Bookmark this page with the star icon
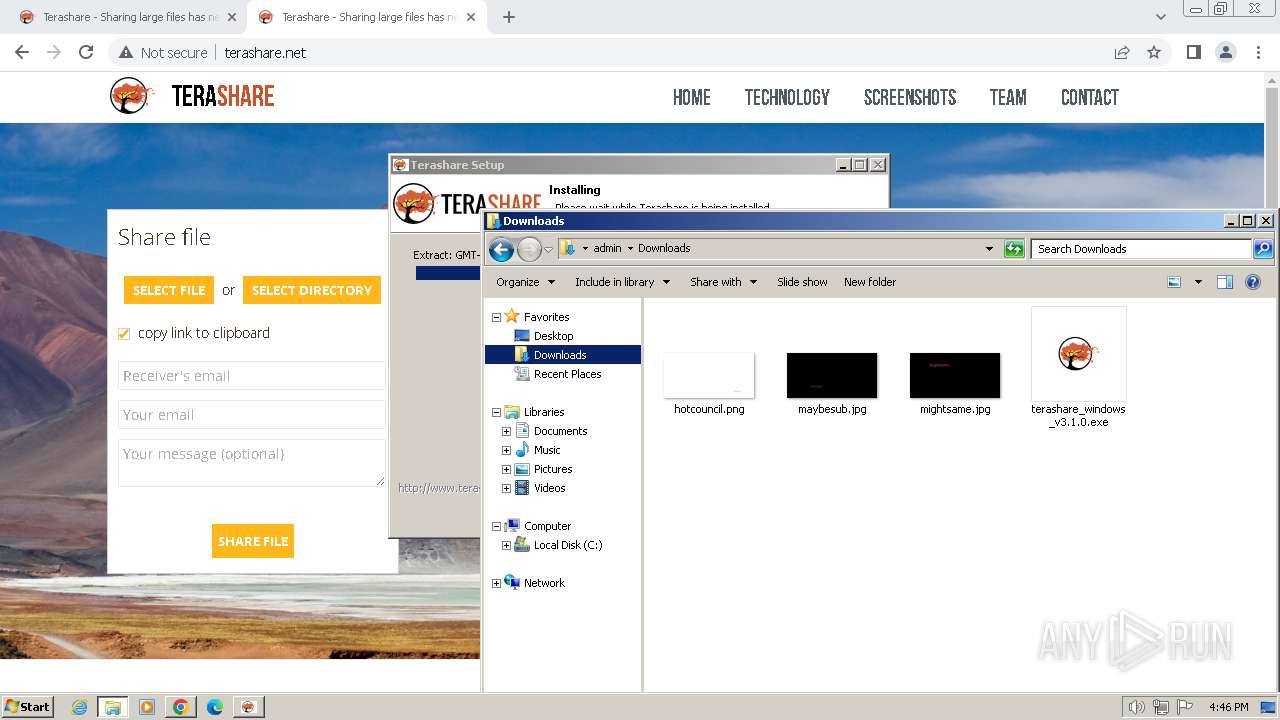The height and width of the screenshot is (720, 1280). [x=1154, y=52]
